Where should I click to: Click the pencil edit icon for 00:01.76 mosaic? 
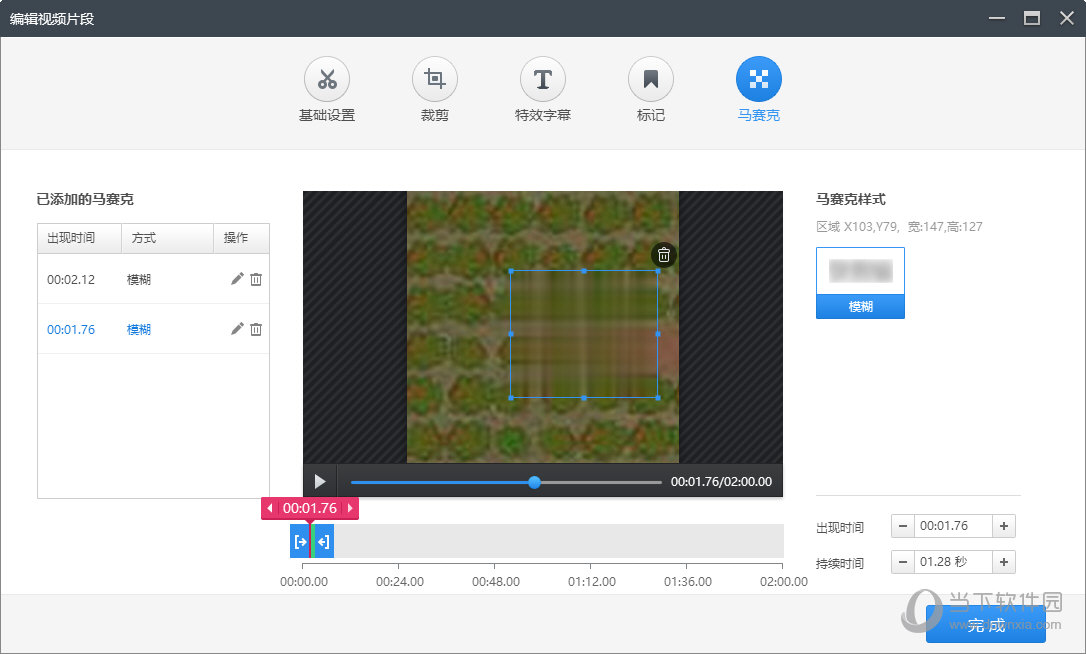237,329
